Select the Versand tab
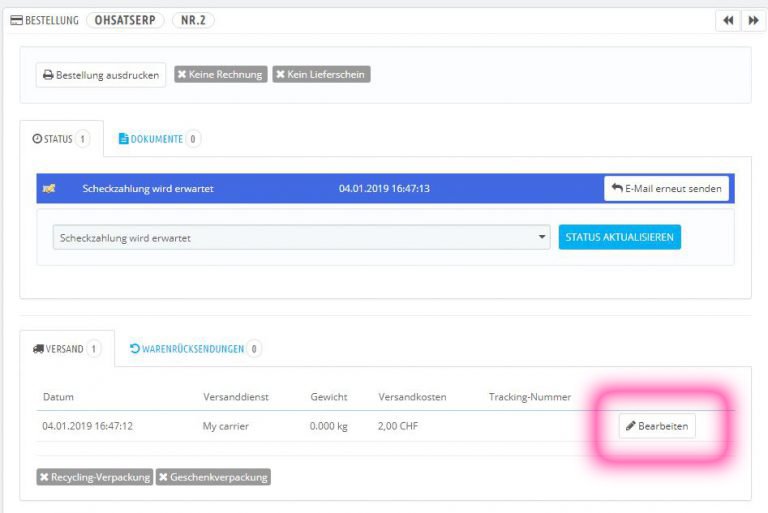 click(x=67, y=349)
